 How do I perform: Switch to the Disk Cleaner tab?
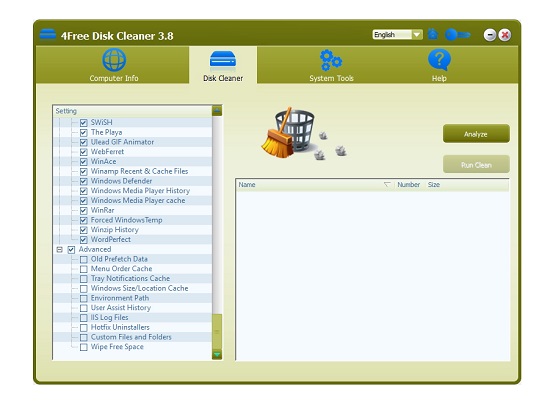tap(223, 65)
